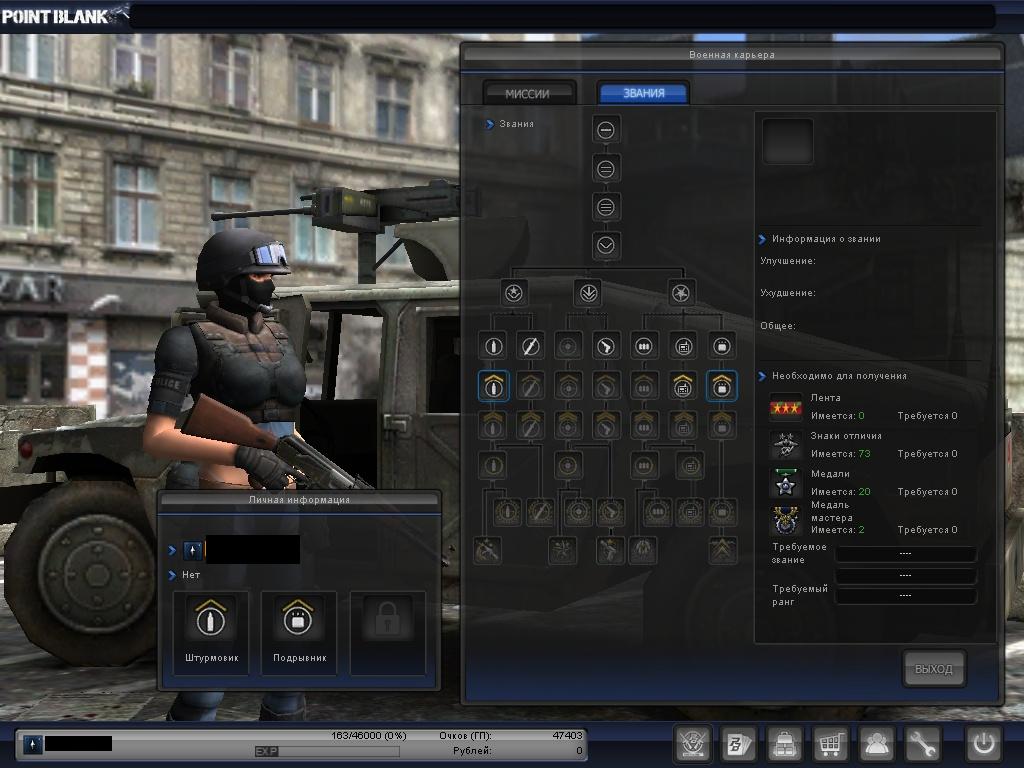Select the plain explosive pack rank without chevron

722,346
